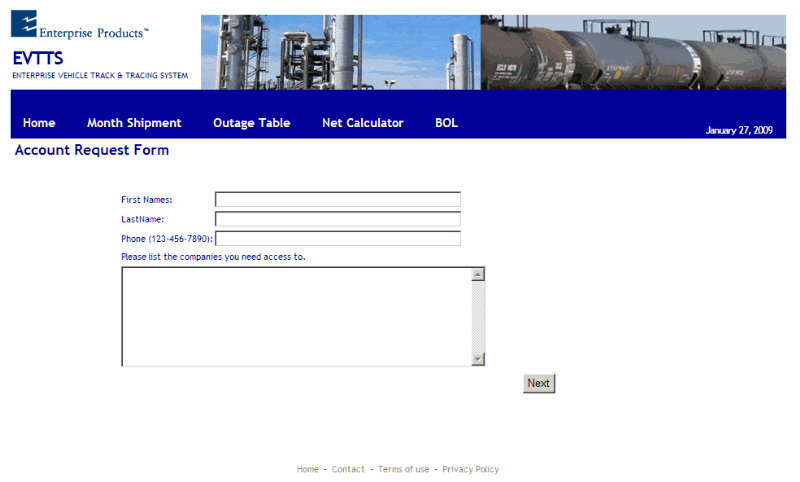
Task: Open the Month Shipment menu item
Action: pos(134,123)
